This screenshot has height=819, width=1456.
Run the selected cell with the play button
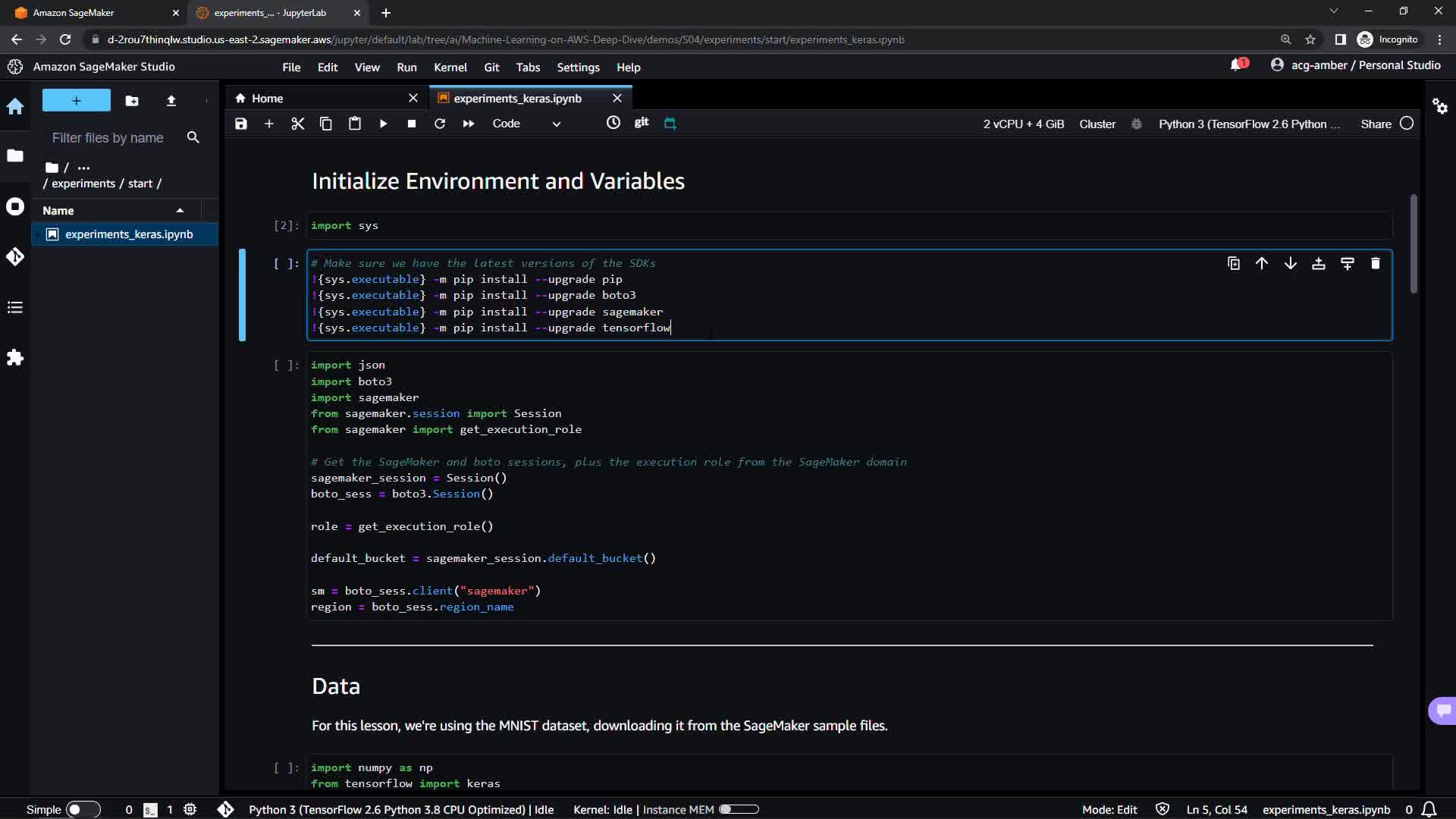click(x=383, y=124)
